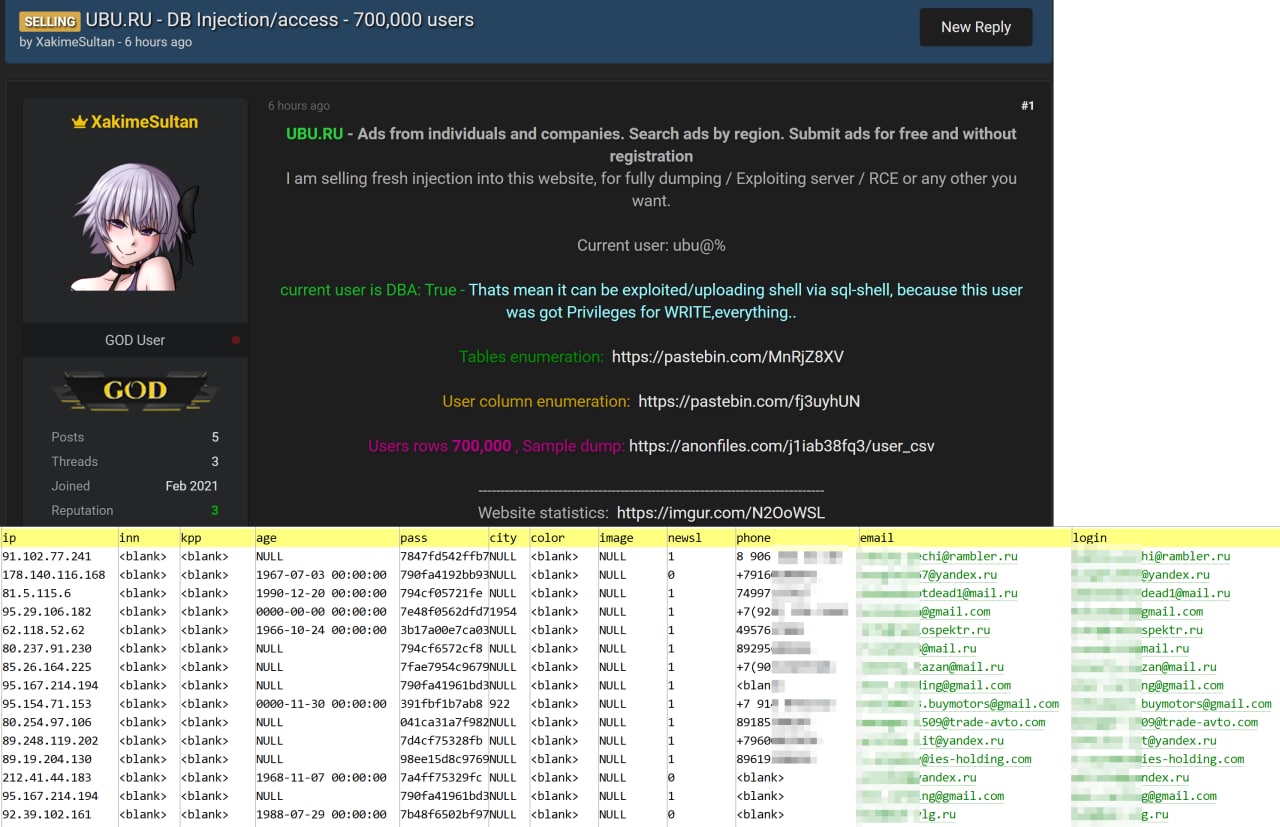Select the image column header
Image resolution: width=1280 pixels, height=827 pixels.
click(x=631, y=537)
